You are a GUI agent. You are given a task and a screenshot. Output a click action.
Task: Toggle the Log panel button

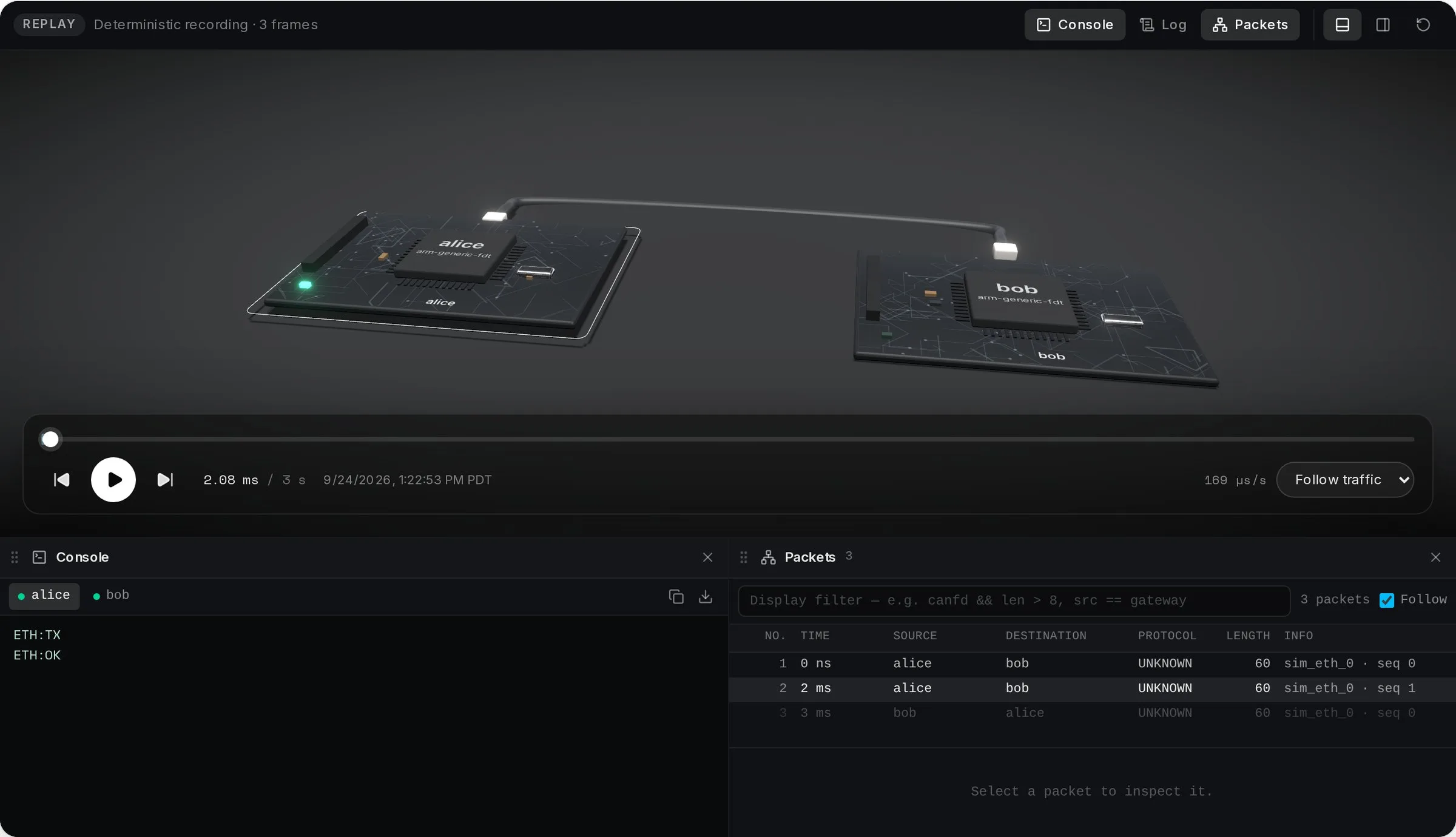(x=1163, y=25)
